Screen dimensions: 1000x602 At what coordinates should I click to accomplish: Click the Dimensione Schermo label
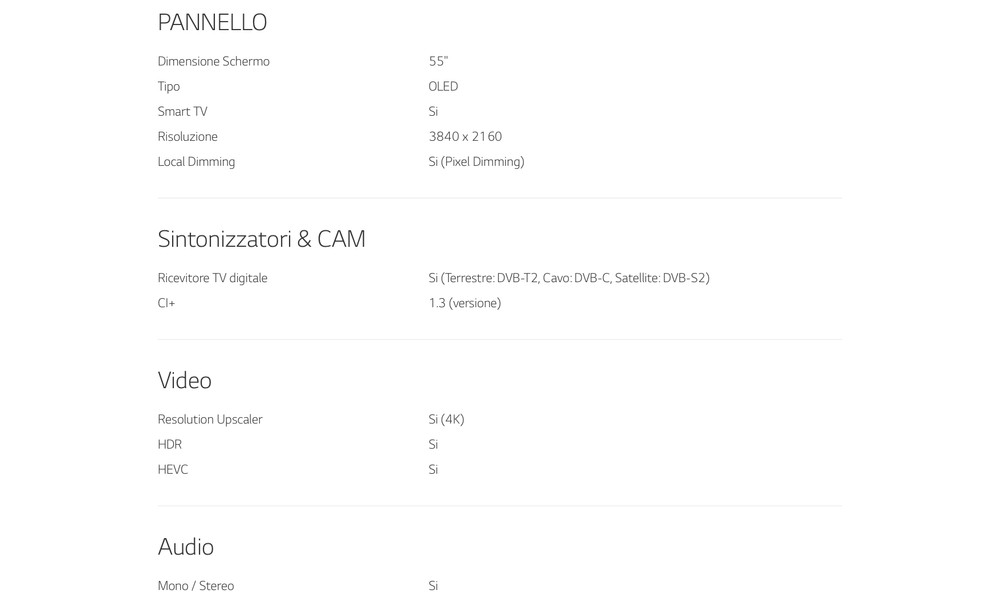213,61
